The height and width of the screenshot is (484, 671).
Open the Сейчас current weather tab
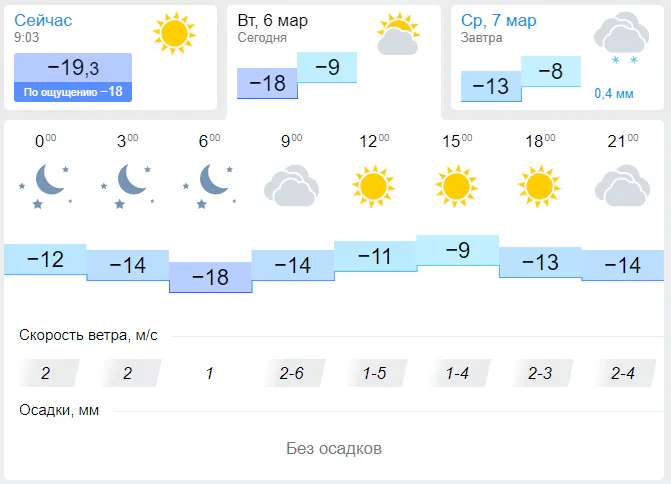click(x=44, y=21)
